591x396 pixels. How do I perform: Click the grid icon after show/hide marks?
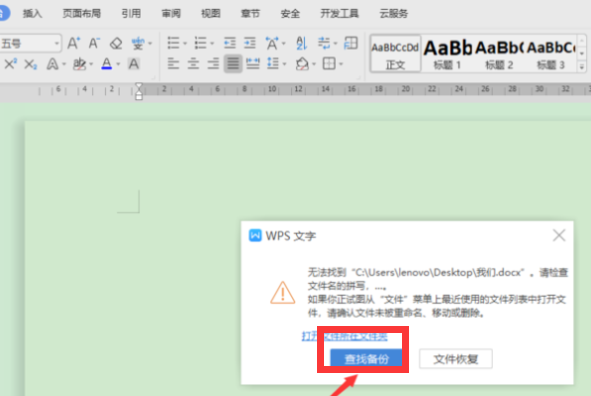(351, 43)
